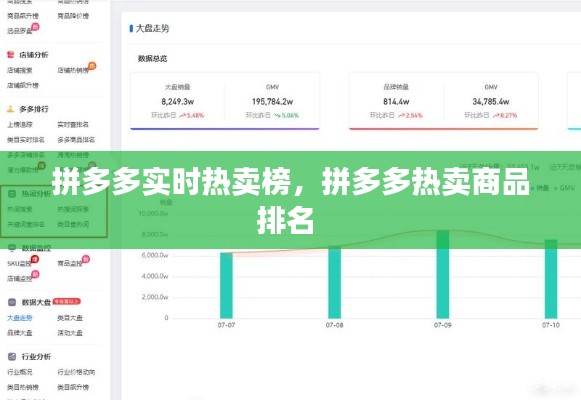Screen dimensions: 581x400
Task: Click the 8,249.3w sales value
Action: [177, 101]
